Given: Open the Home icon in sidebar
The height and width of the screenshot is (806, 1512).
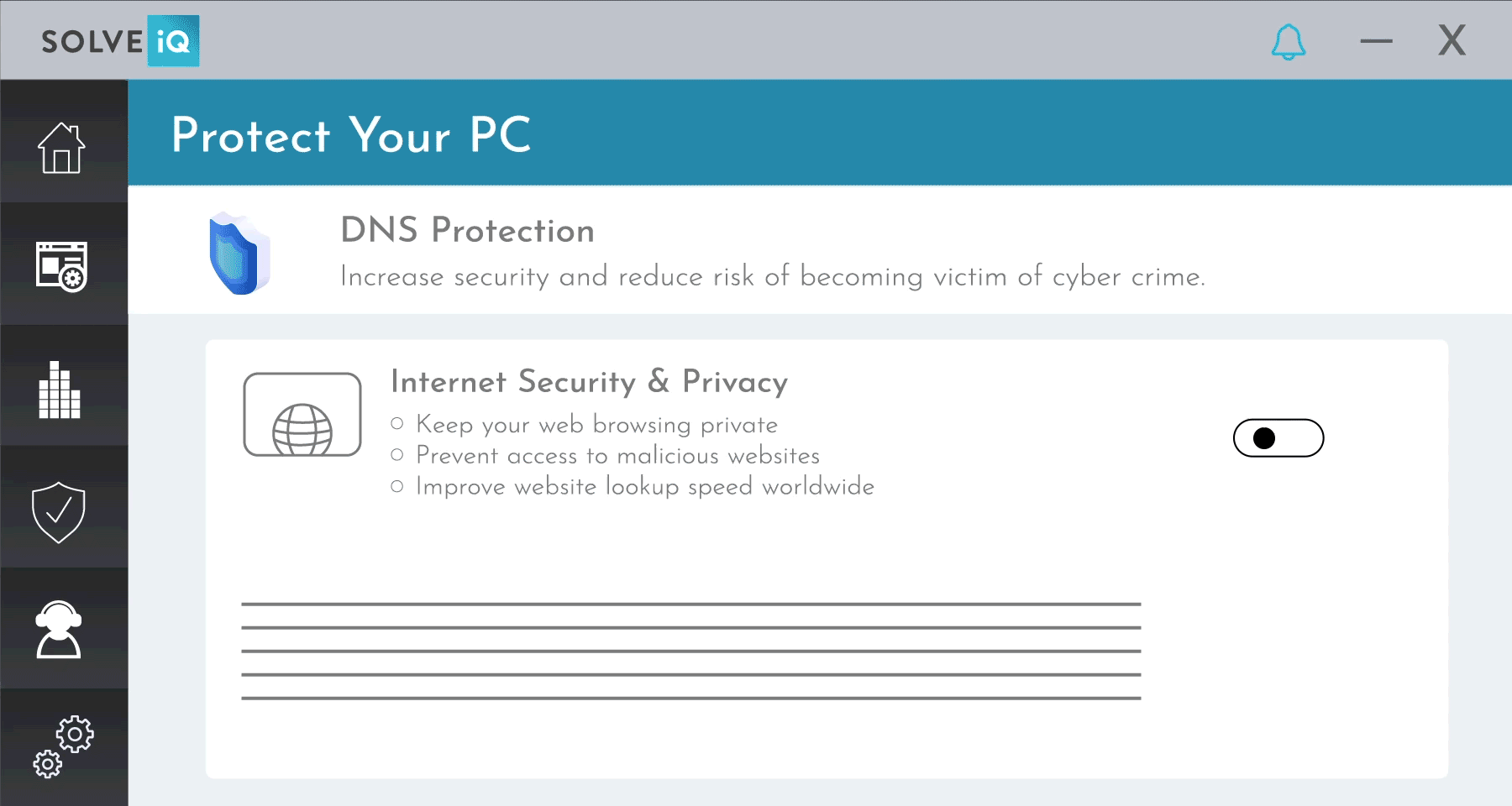Looking at the screenshot, I should pos(61,148).
